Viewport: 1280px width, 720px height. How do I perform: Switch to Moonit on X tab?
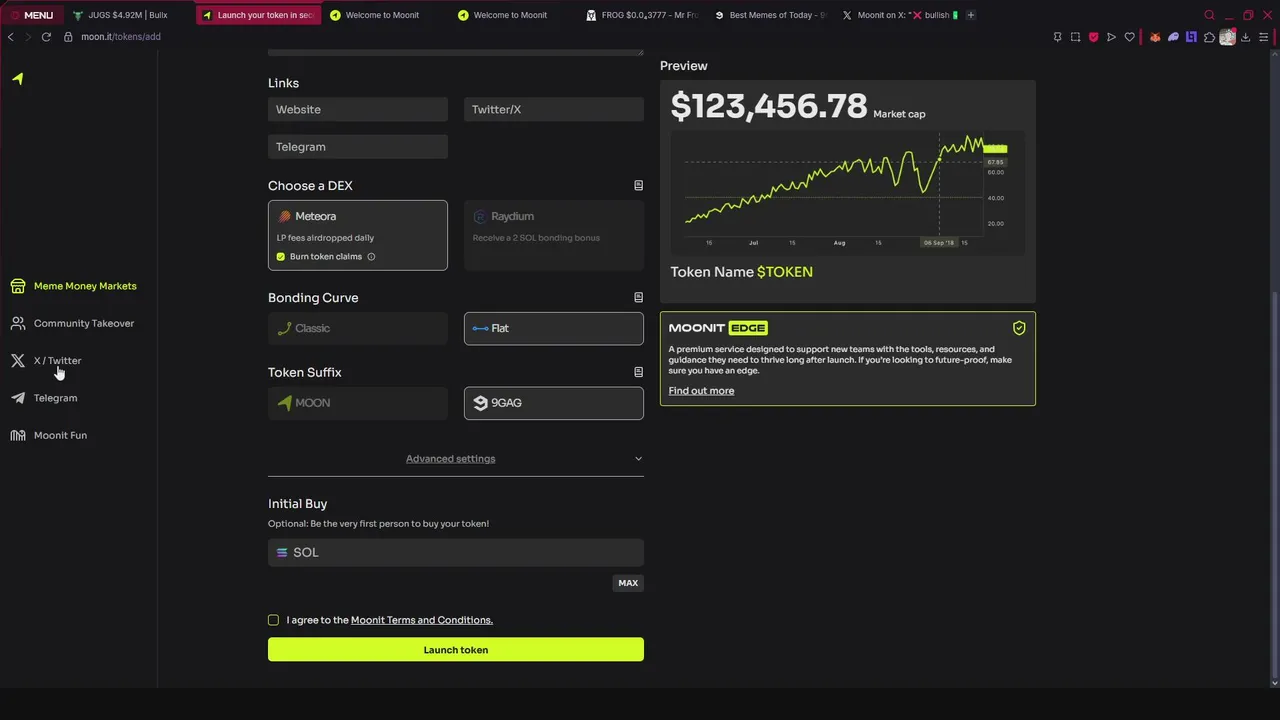[x=898, y=15]
